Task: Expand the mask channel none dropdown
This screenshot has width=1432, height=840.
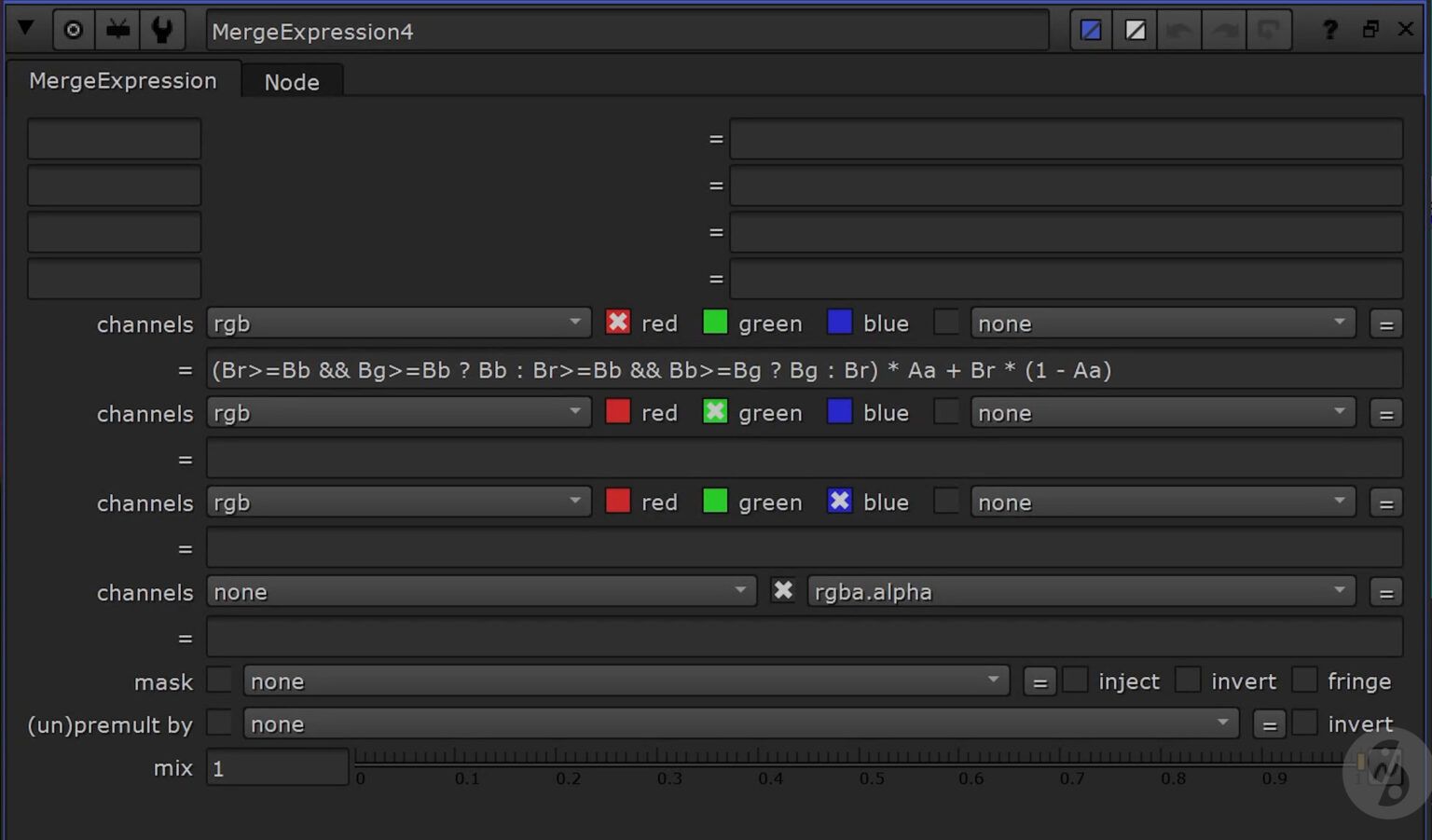Action: (x=626, y=682)
